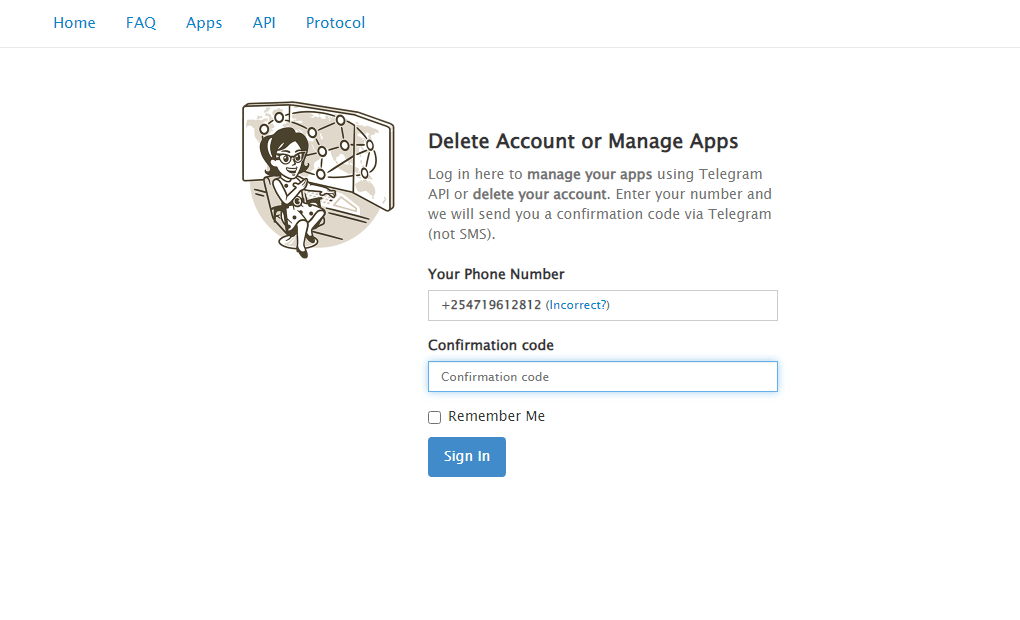1020x620 pixels.
Task: Open the Apps navigation link
Action: [x=204, y=23]
